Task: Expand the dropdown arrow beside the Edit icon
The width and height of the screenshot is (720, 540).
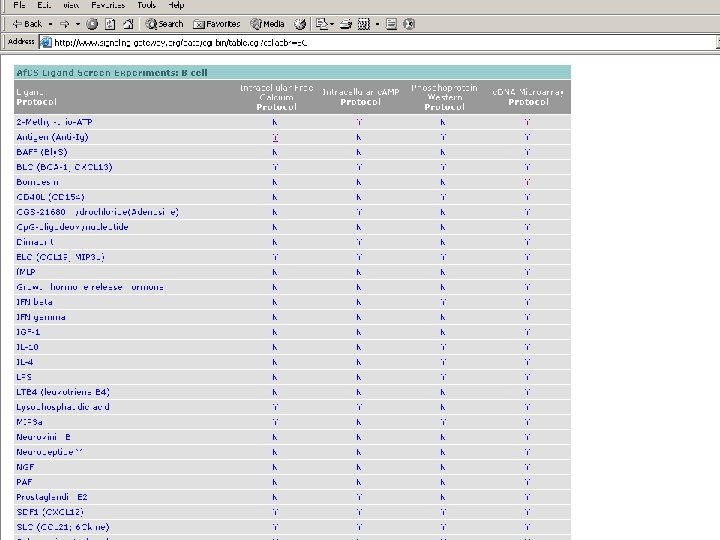Action: [x=377, y=24]
